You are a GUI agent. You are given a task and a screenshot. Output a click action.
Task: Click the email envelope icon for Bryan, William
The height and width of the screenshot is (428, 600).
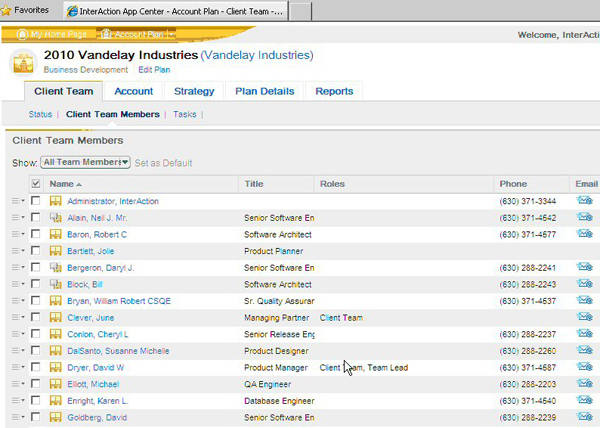click(x=585, y=300)
